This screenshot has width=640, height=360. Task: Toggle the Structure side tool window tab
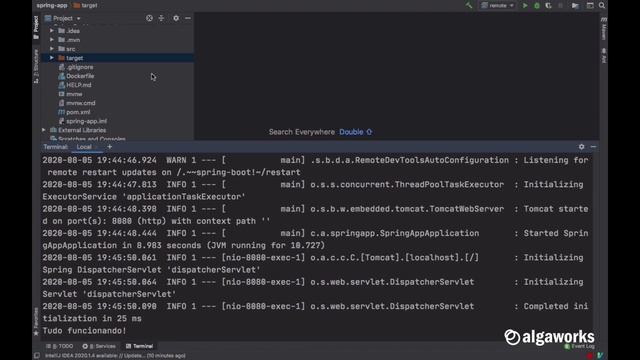36,66
